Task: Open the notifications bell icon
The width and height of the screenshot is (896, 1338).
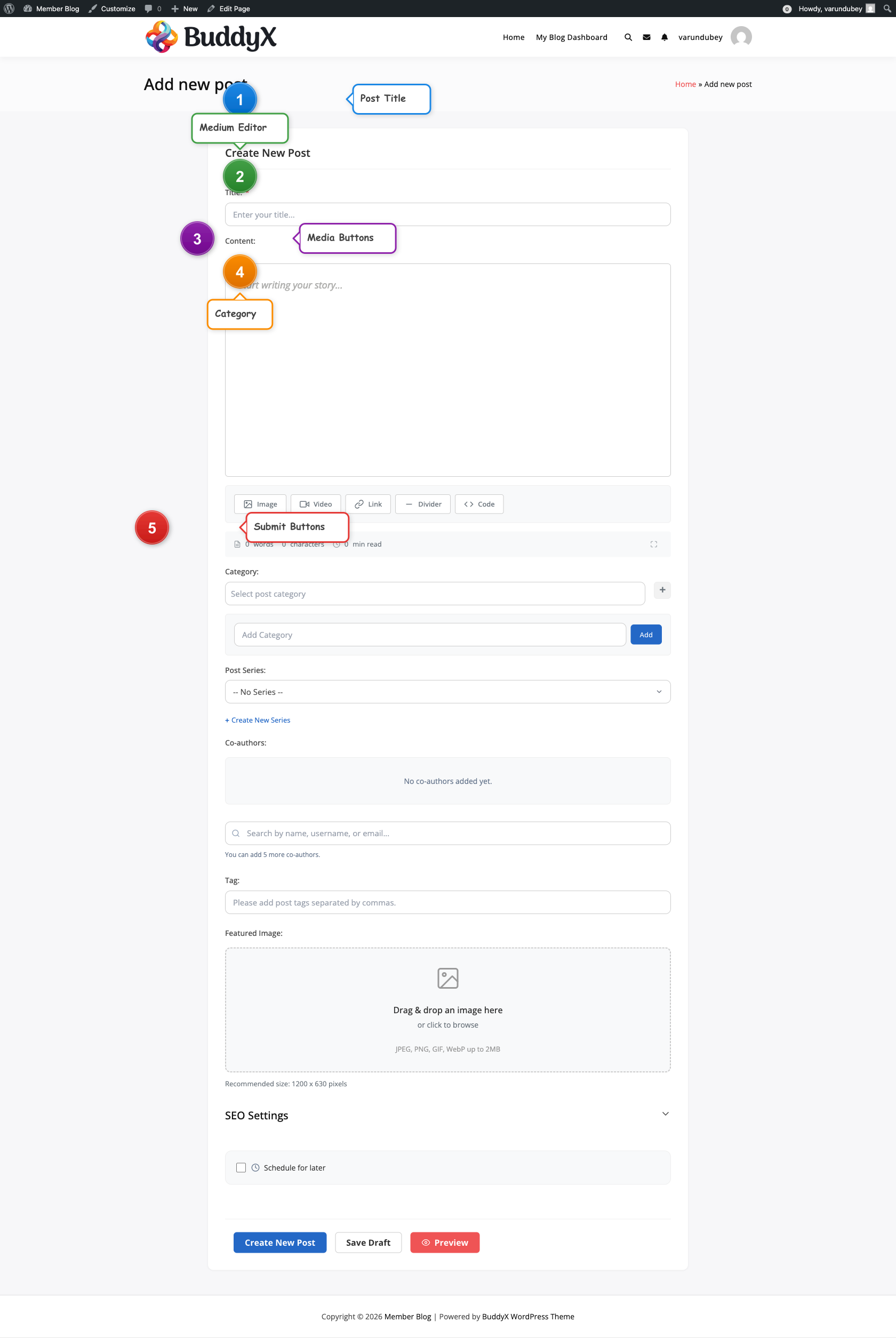Action: click(664, 37)
